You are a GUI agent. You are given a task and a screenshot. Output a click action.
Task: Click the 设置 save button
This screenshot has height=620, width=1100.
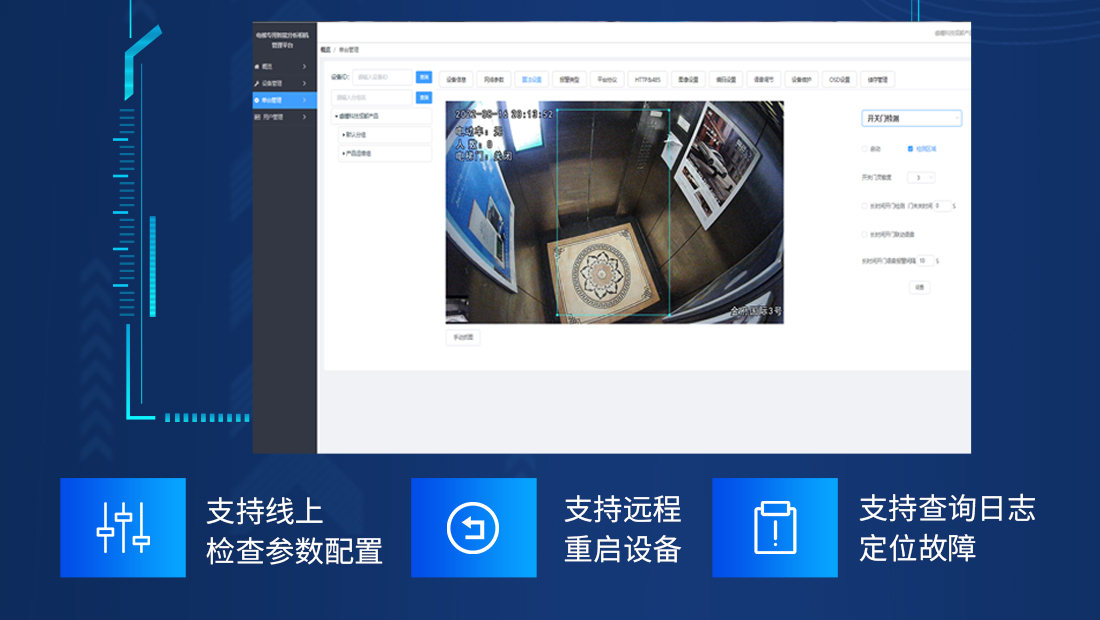(921, 287)
